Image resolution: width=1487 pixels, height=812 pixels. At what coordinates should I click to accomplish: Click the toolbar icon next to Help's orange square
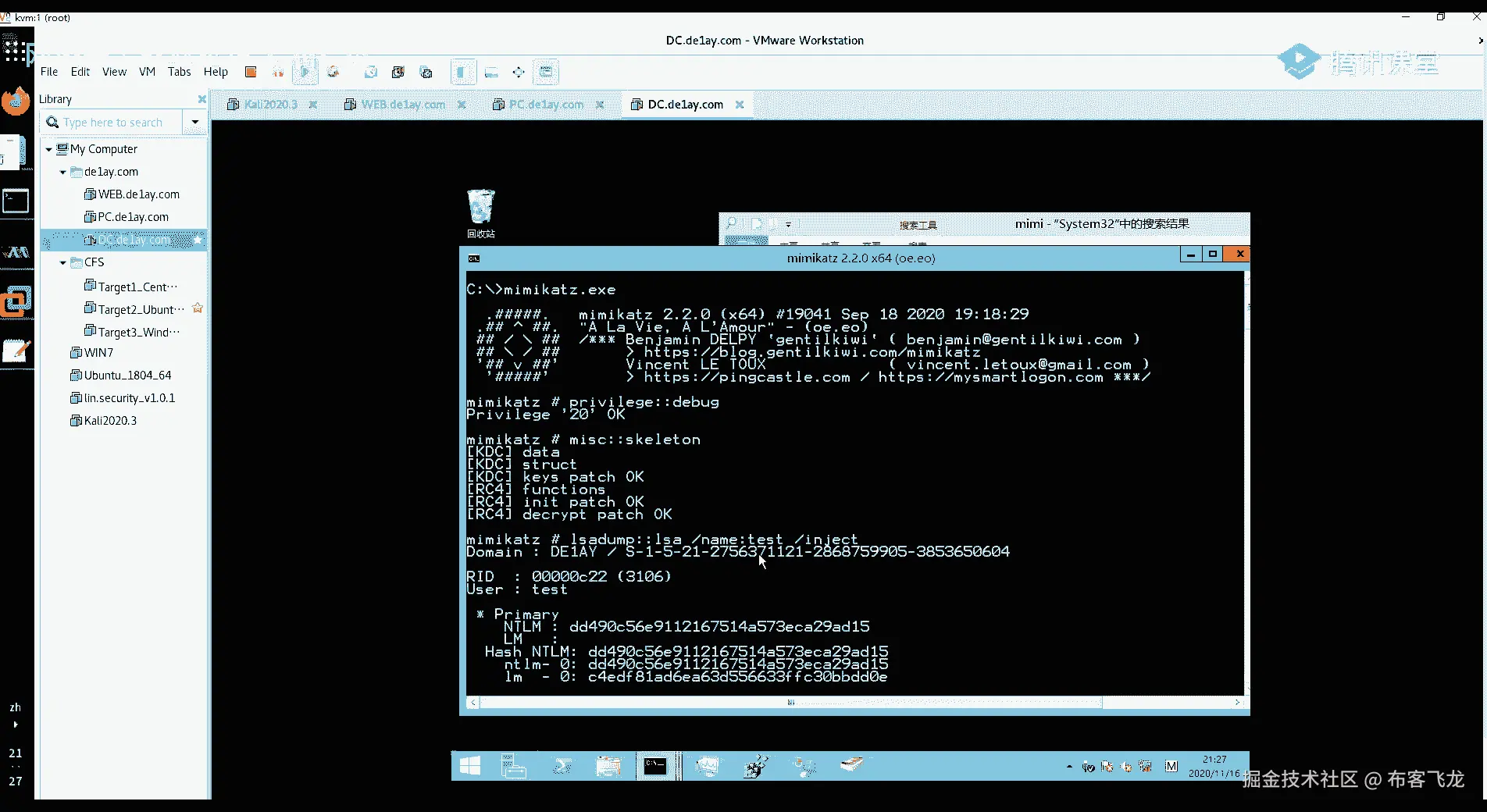click(278, 72)
